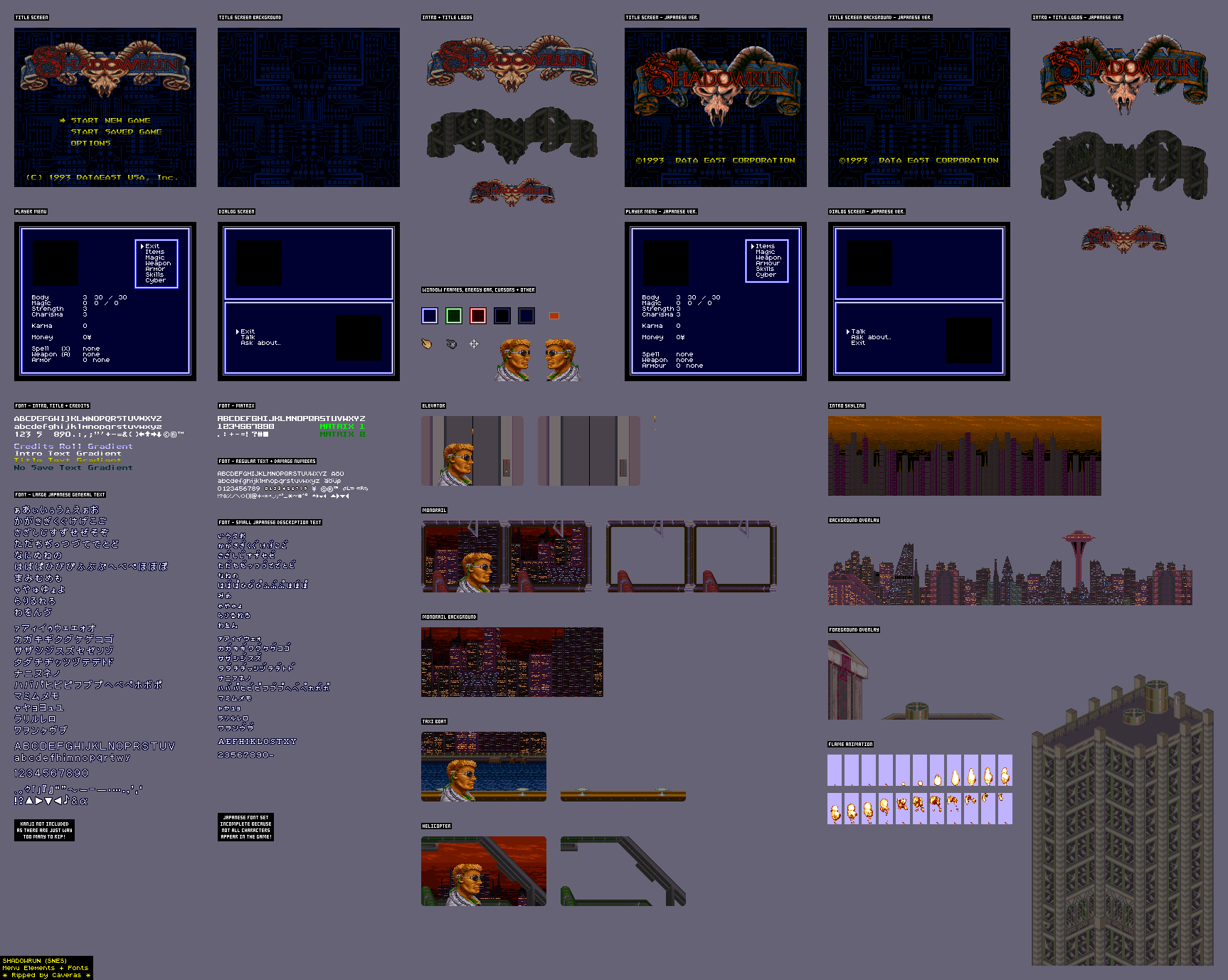The height and width of the screenshot is (980, 1228).
Task: Choose Exit in the English player menu
Action: (152, 246)
